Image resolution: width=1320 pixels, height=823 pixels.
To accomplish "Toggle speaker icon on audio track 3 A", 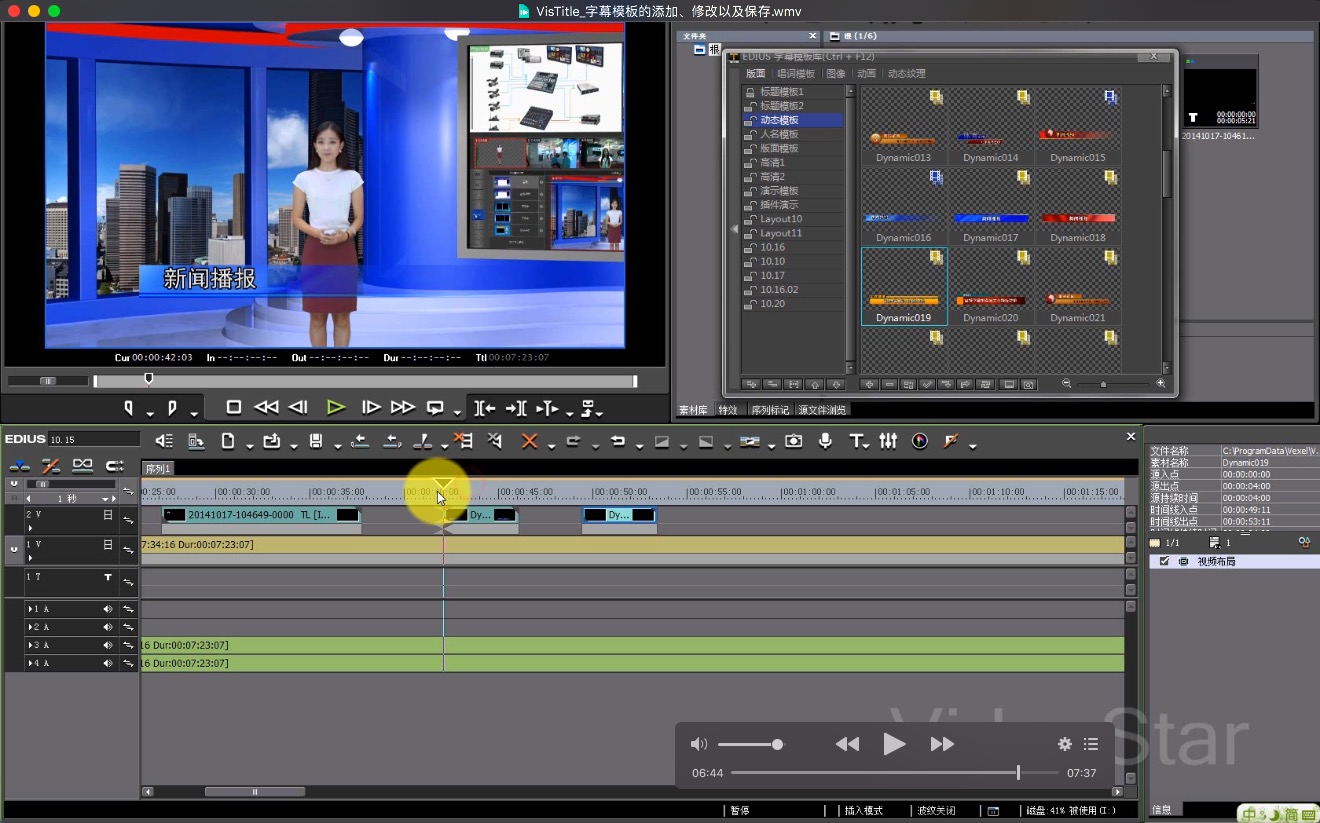I will point(108,645).
